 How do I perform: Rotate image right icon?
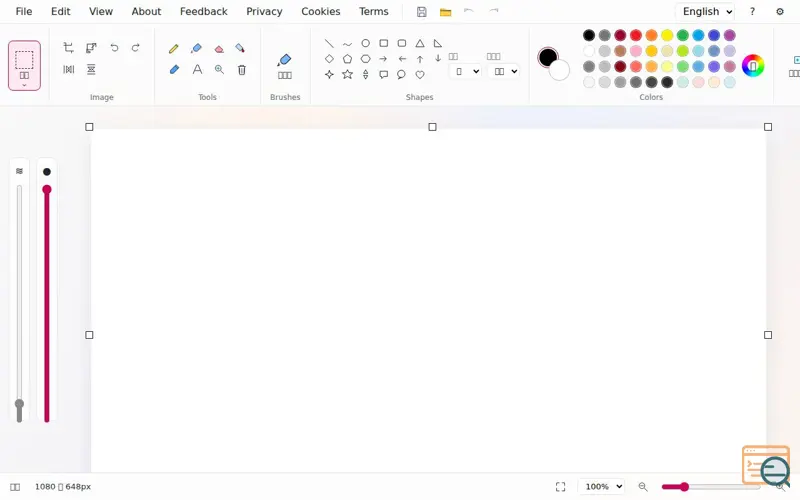tap(136, 48)
